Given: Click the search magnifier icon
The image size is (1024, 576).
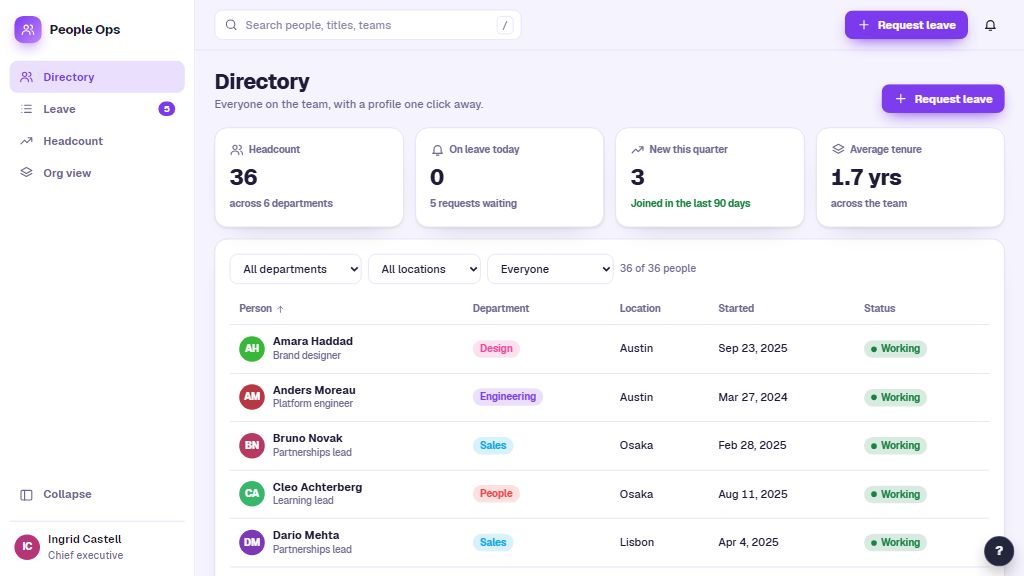Looking at the screenshot, I should pos(231,25).
